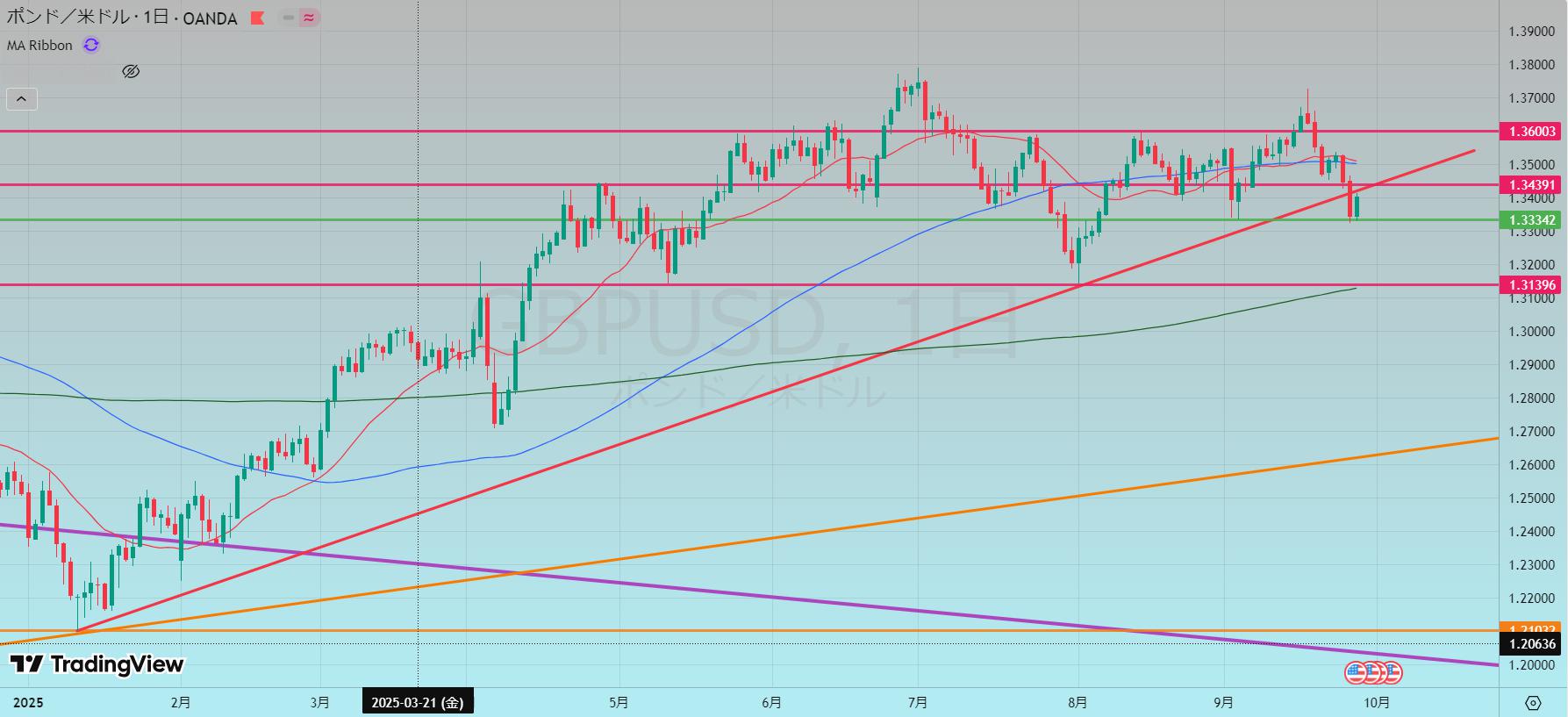The image size is (1568, 717).
Task: Select the 1.34391 pink price label
Action: 1532,184
